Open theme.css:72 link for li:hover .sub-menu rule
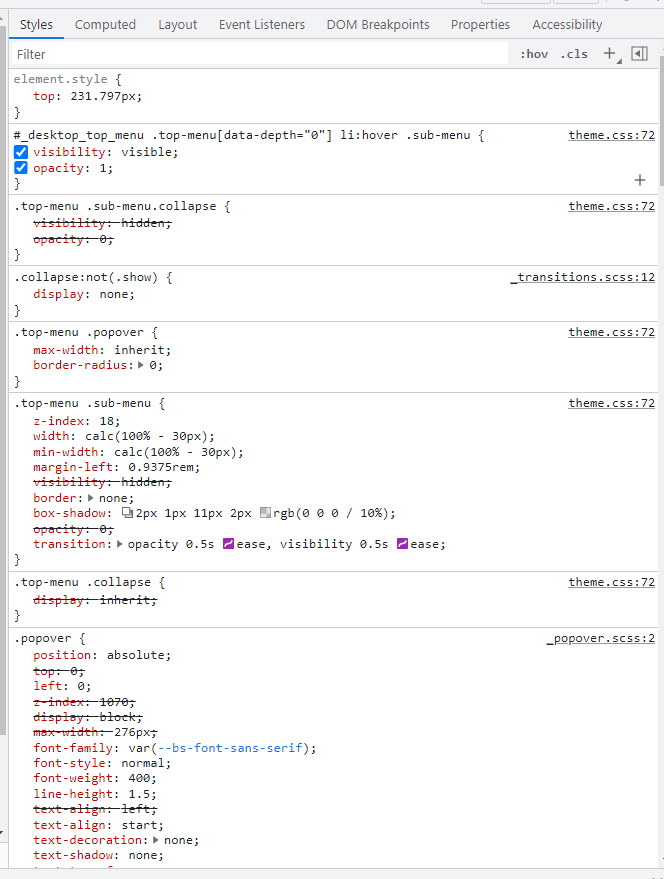This screenshot has height=879, width=664. coord(611,135)
